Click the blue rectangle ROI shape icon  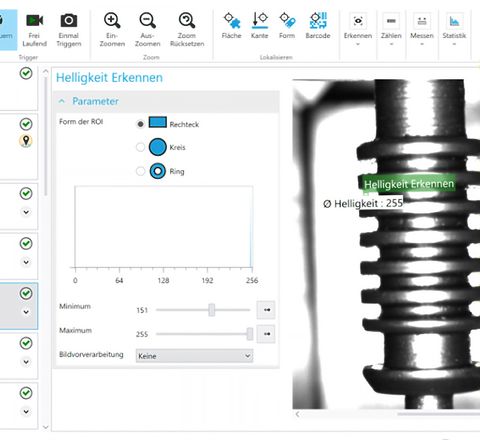pos(158,122)
